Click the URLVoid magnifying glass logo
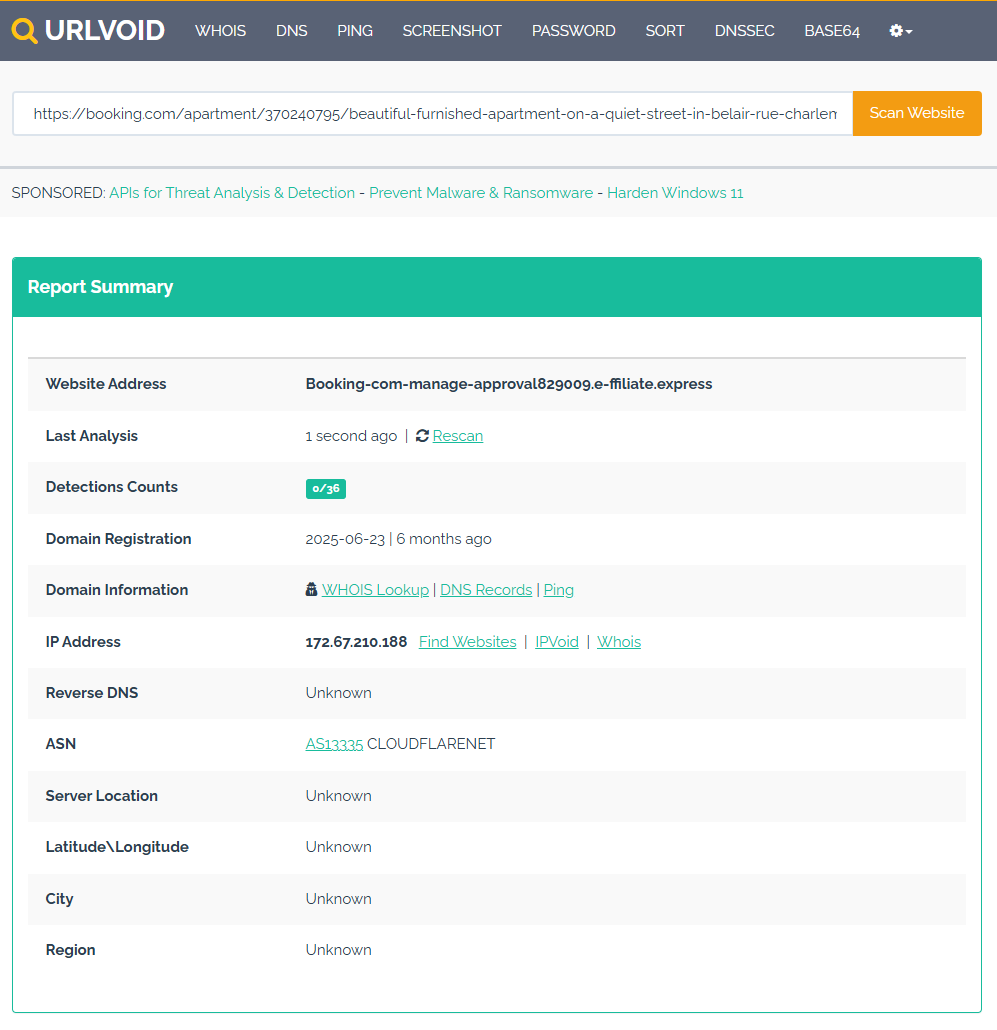This screenshot has height=1030, width=997. coord(24,30)
